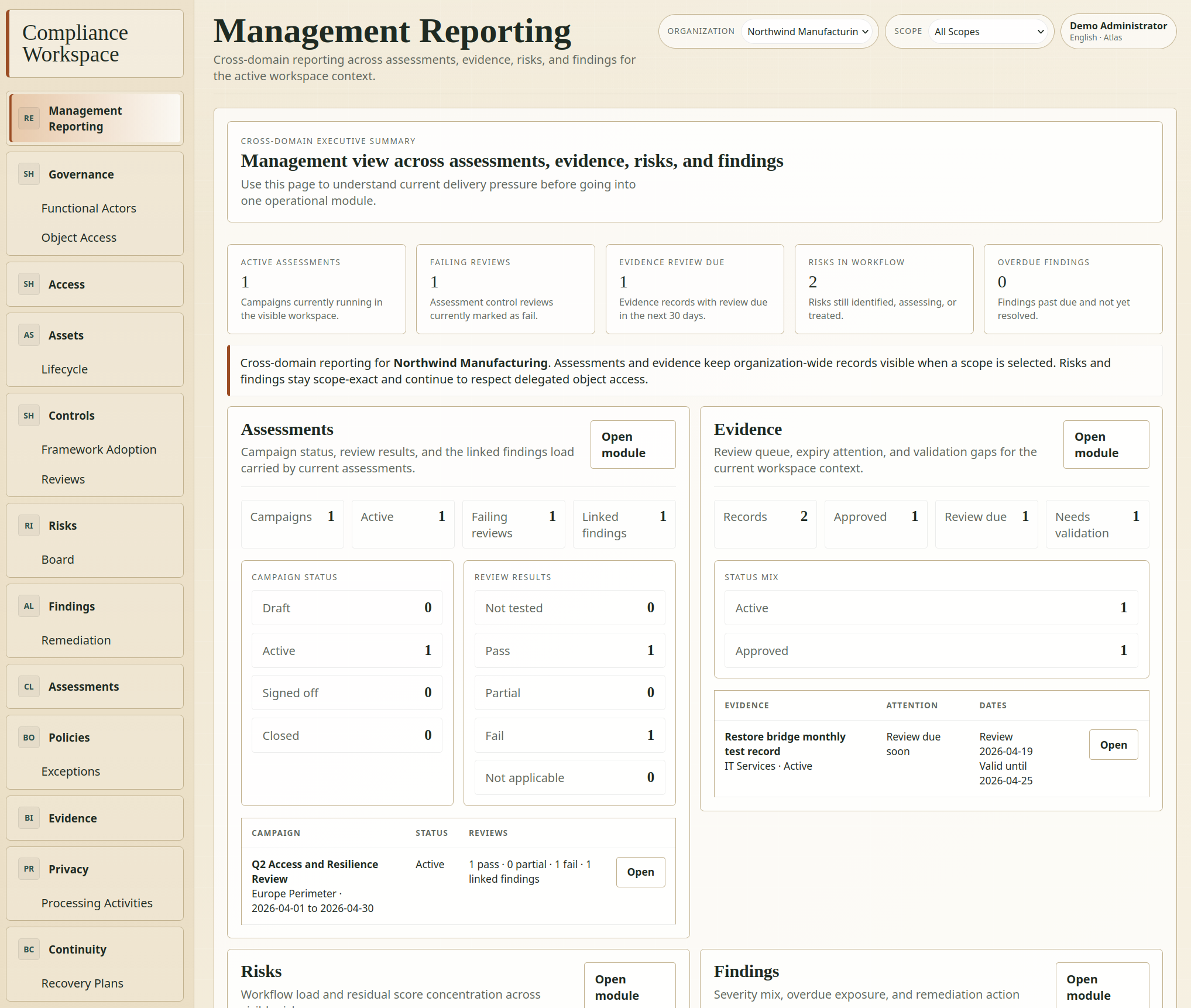The width and height of the screenshot is (1191, 1008).
Task: Click the Needs validation evidence stat
Action: click(x=1097, y=524)
